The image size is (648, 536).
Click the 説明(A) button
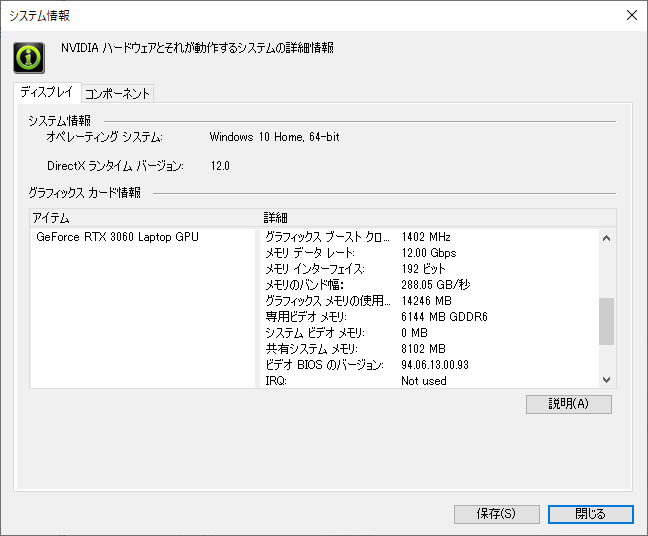point(569,404)
